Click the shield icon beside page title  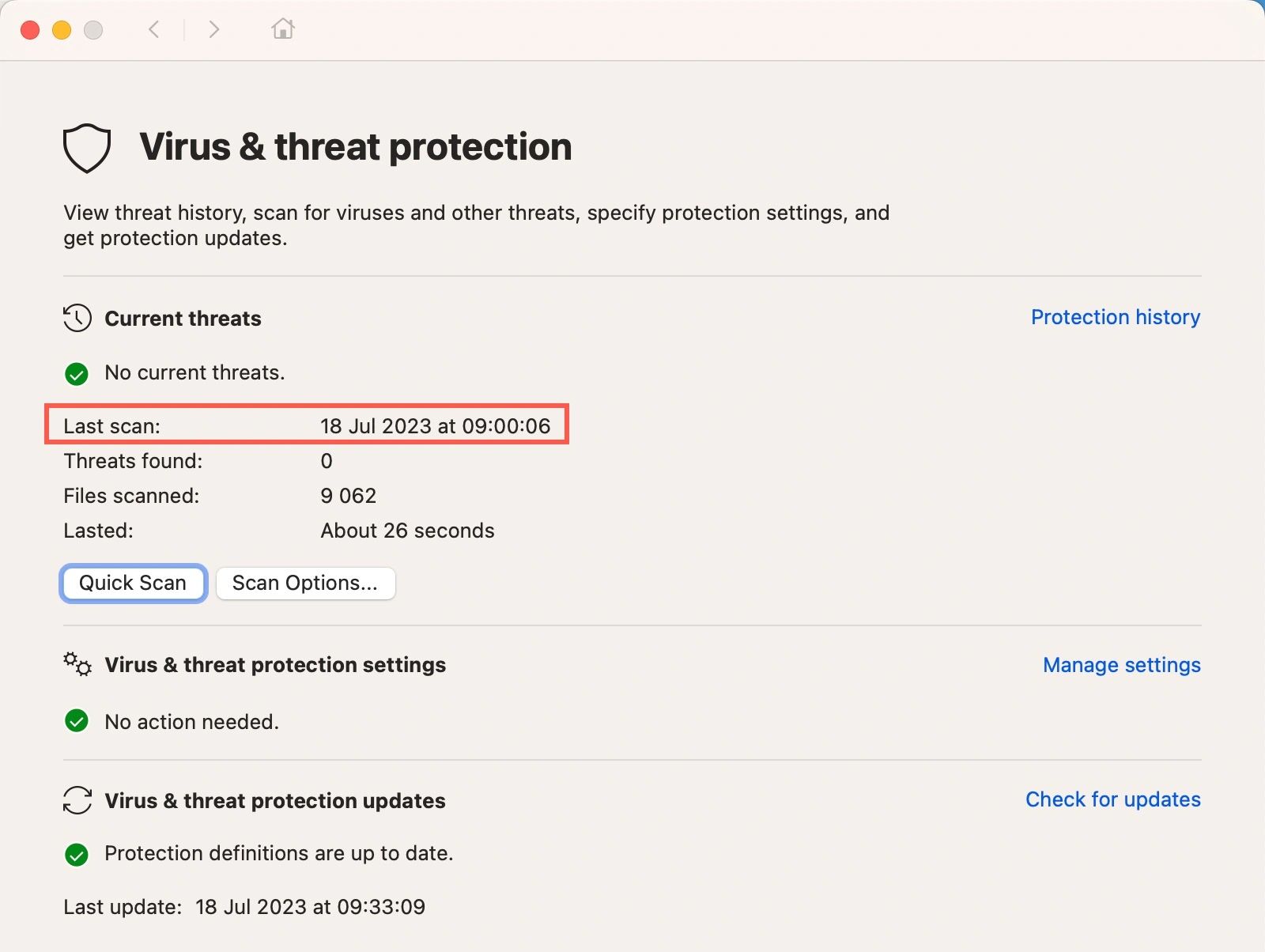[x=87, y=147]
